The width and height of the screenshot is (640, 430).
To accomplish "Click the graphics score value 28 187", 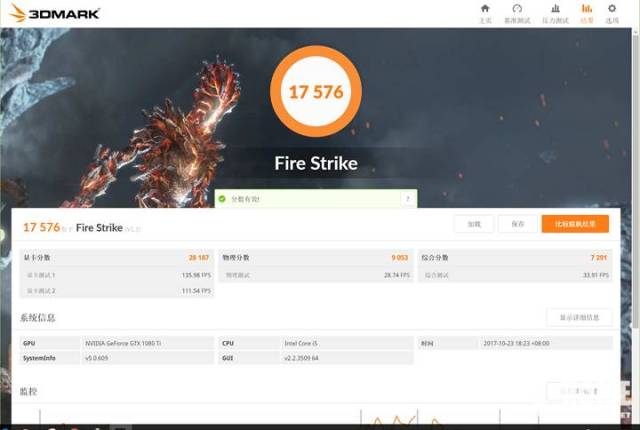I will click(x=199, y=257).
